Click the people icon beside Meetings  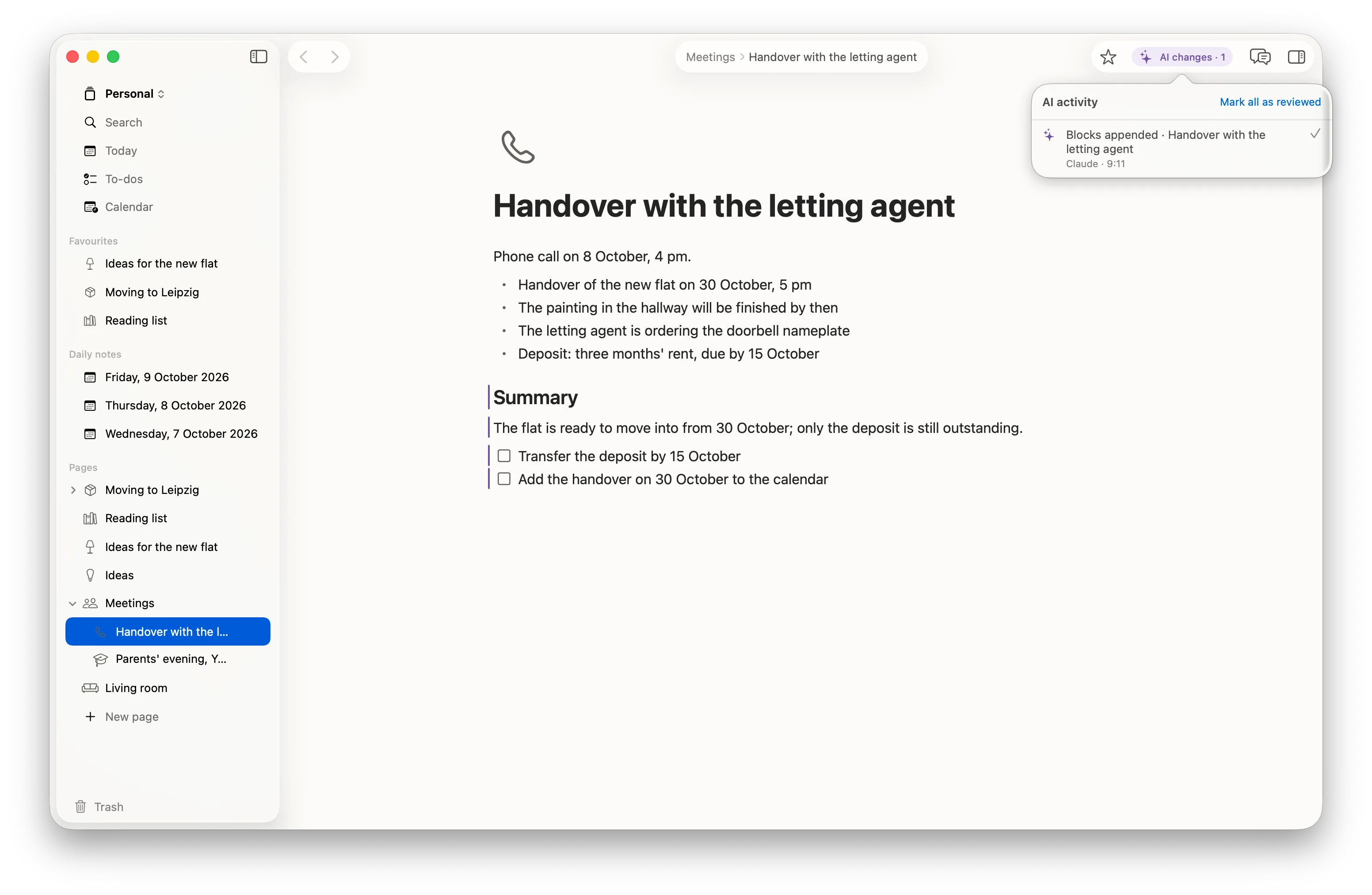point(90,603)
